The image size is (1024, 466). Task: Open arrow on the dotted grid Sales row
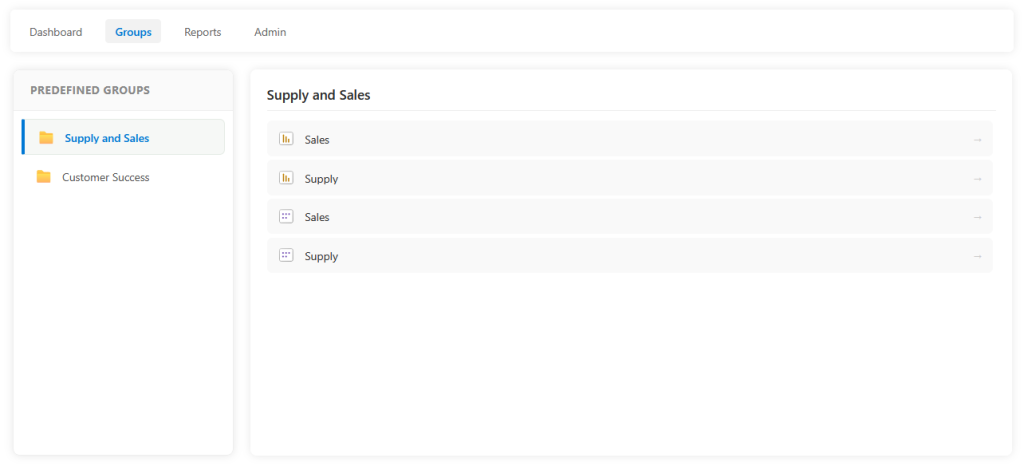coord(977,217)
